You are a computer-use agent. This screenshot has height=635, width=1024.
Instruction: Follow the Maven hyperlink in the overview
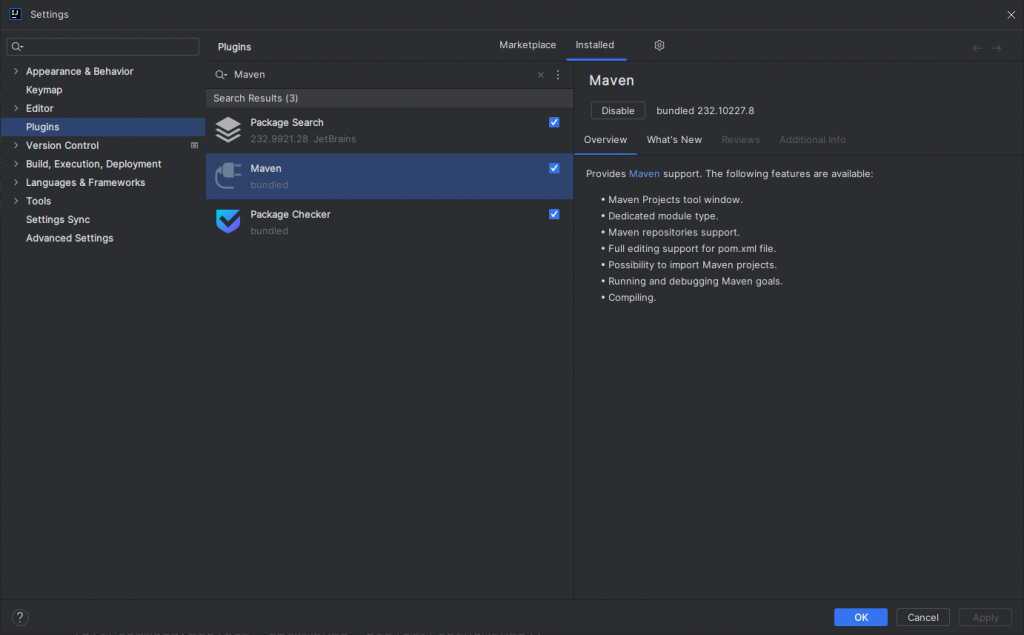coord(644,174)
